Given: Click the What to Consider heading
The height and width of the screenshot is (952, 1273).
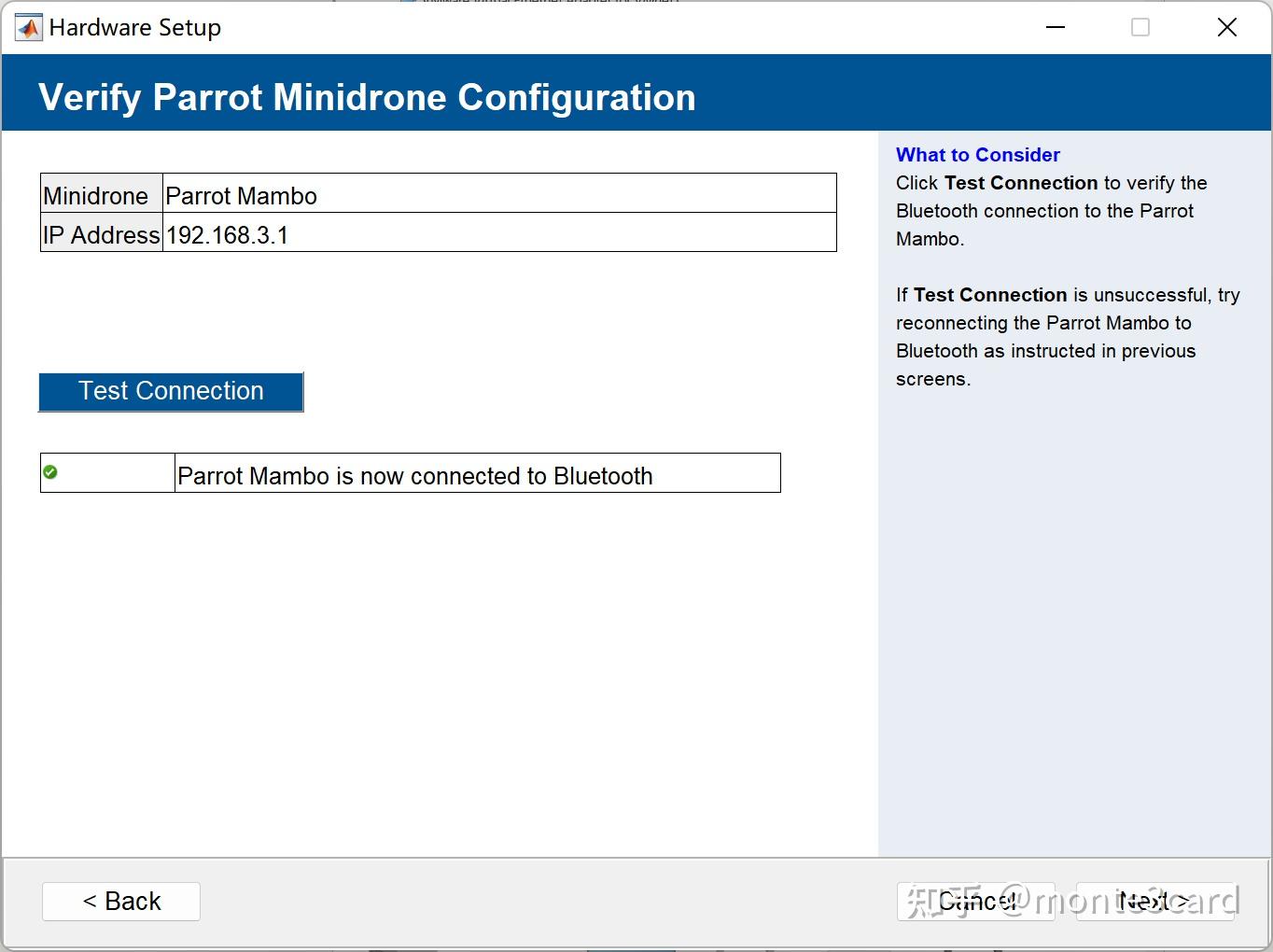Looking at the screenshot, I should click(x=977, y=154).
